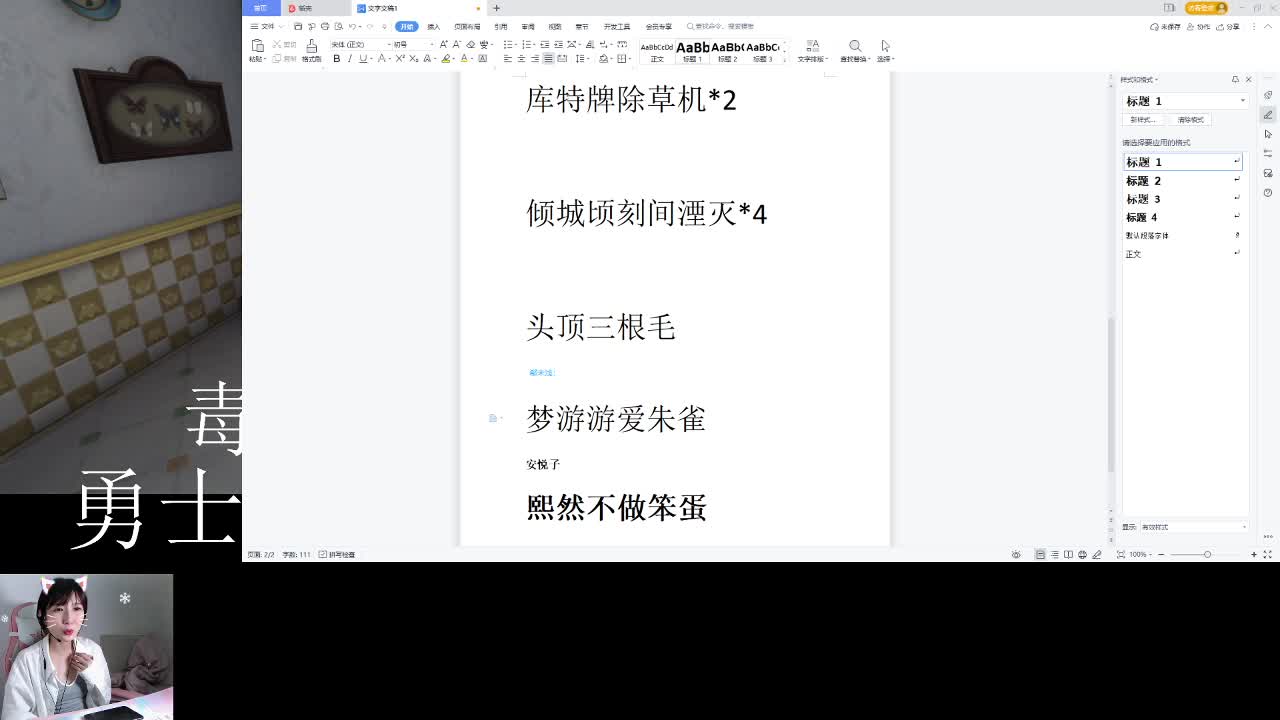This screenshot has width=1280, height=720.
Task: Click the 未保存 cloud save status
Action: [1166, 27]
